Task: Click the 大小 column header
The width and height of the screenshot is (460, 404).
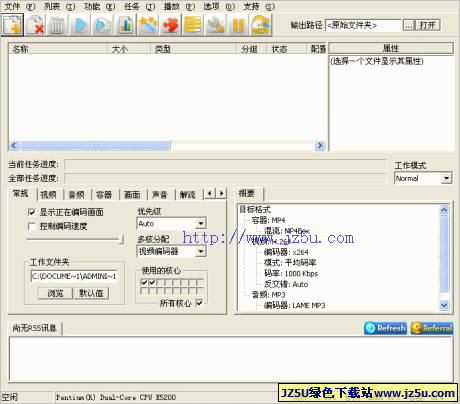Action: click(x=129, y=49)
